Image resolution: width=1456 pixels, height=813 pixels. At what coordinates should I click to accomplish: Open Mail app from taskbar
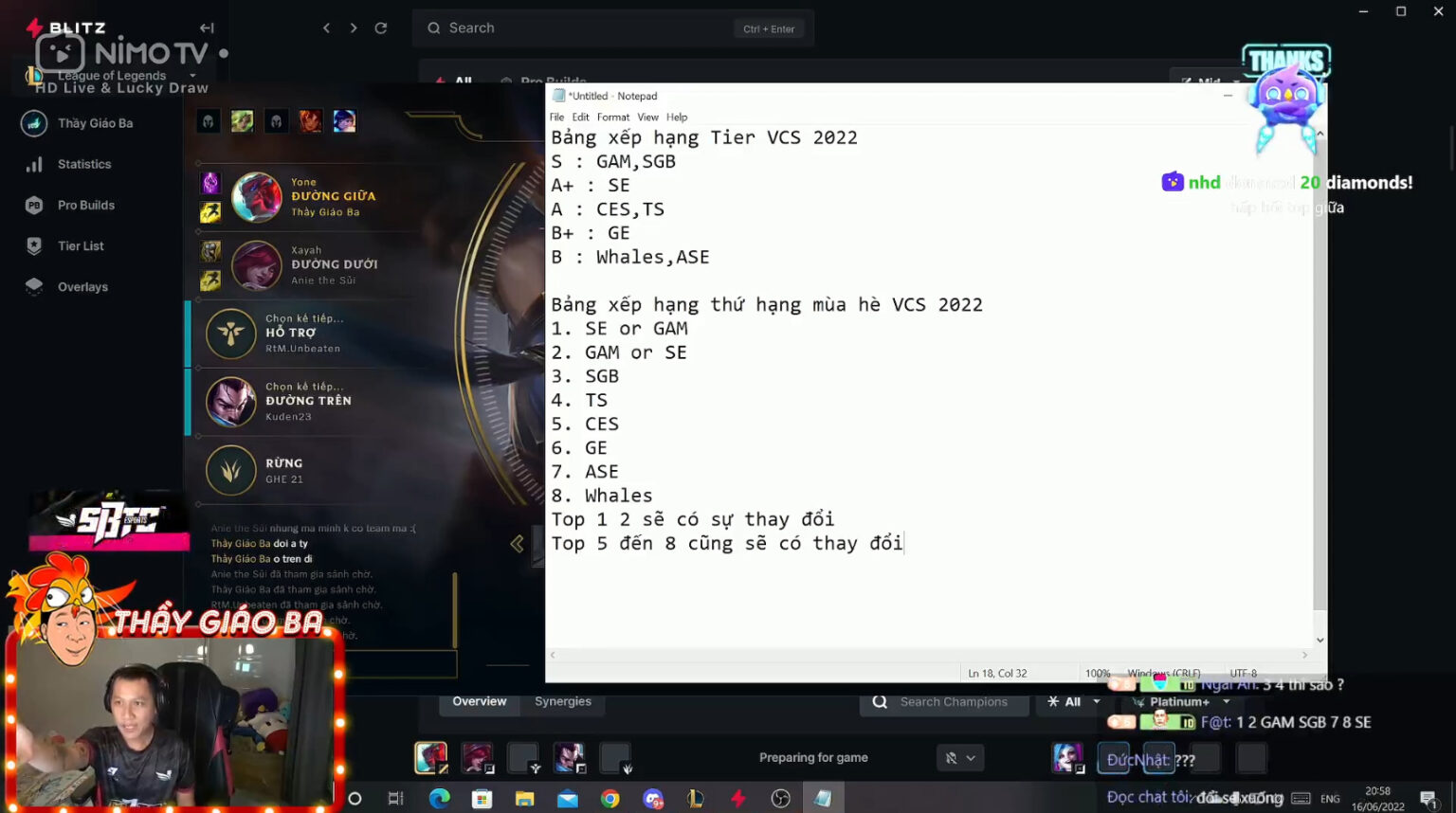[x=568, y=799]
